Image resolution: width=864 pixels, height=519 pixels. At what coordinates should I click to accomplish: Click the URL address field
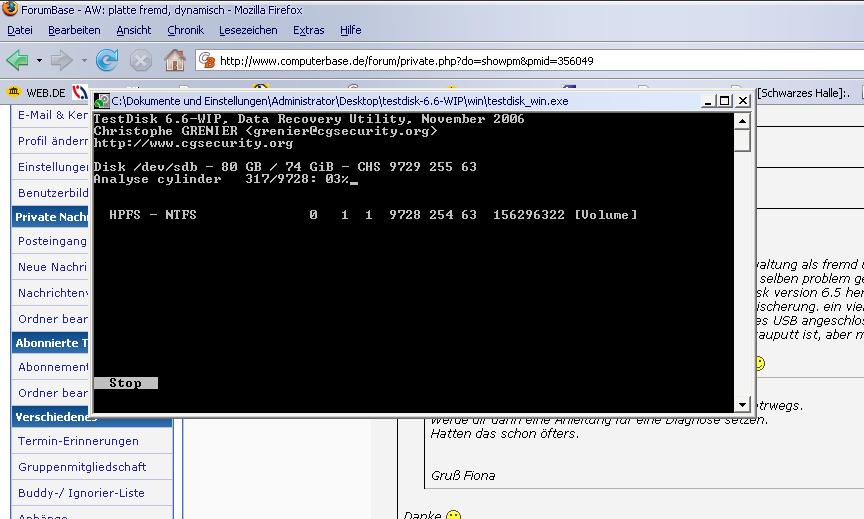529,61
